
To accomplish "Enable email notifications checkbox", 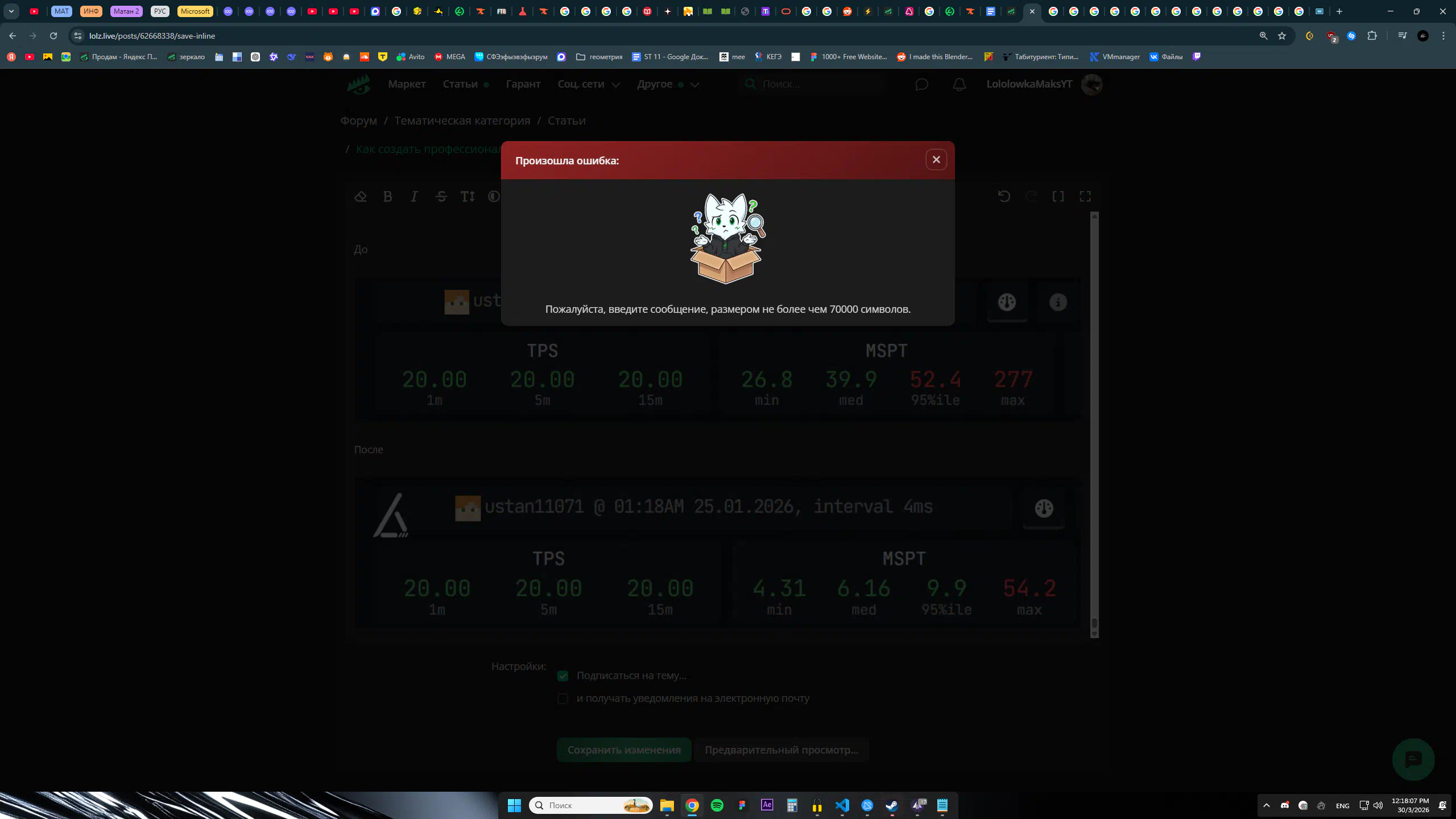I will [x=563, y=698].
